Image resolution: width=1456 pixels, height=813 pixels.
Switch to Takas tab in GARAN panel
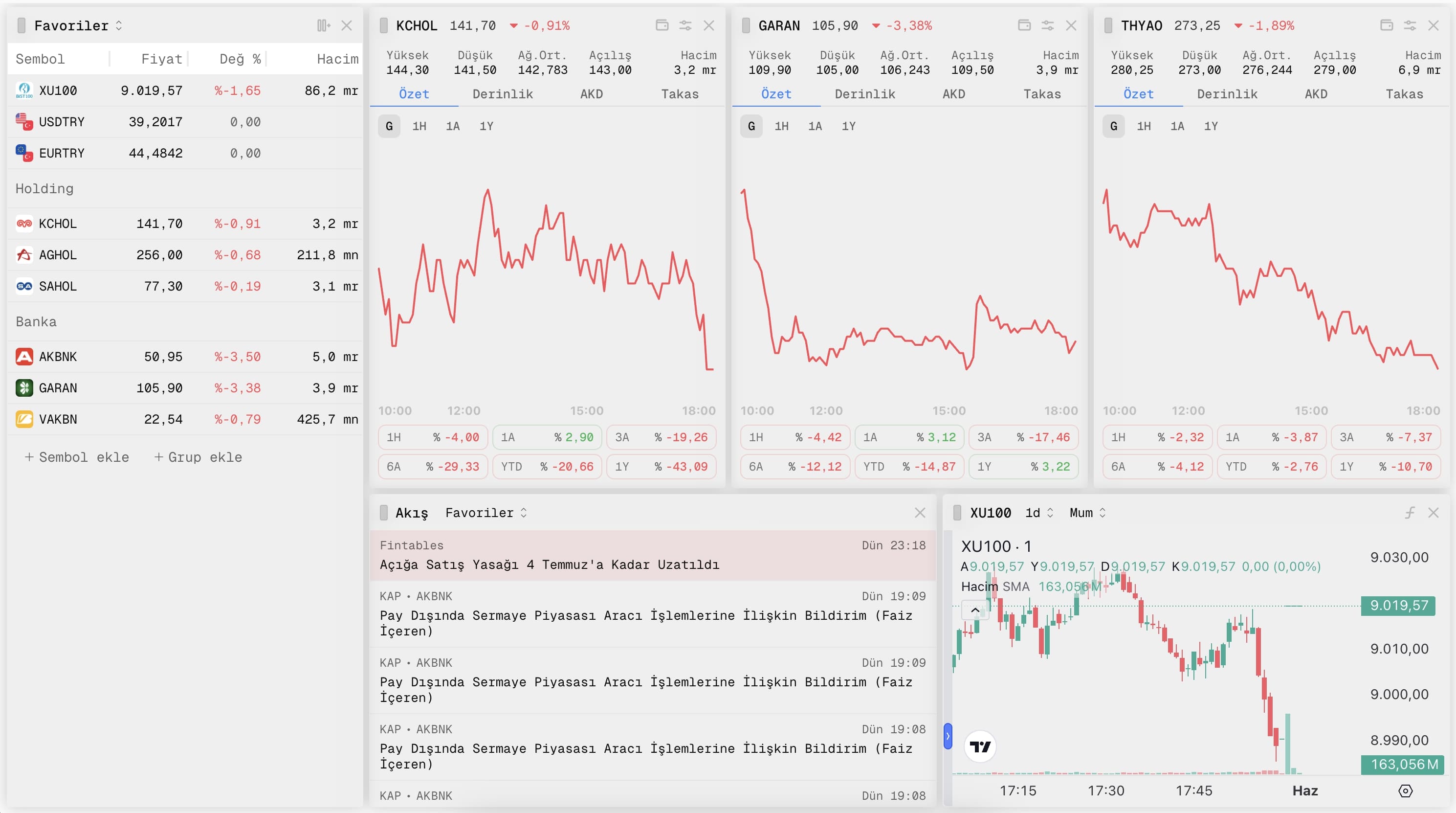click(x=1042, y=94)
